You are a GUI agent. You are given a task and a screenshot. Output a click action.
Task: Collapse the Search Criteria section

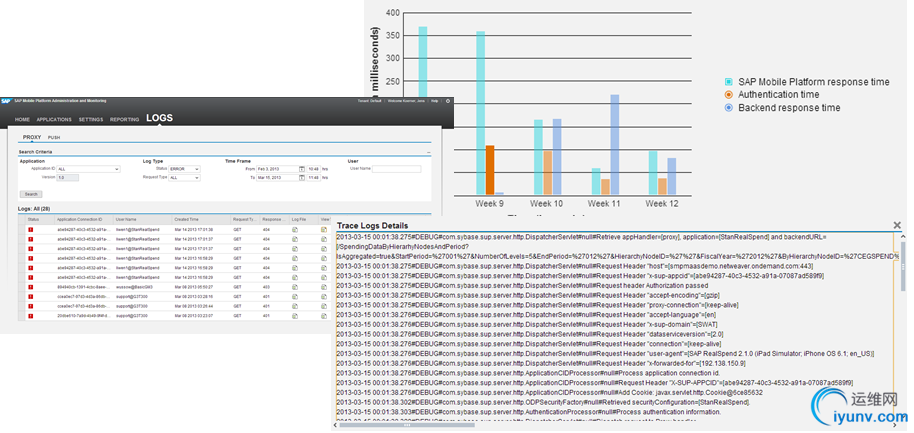pyautogui.click(x=428, y=153)
